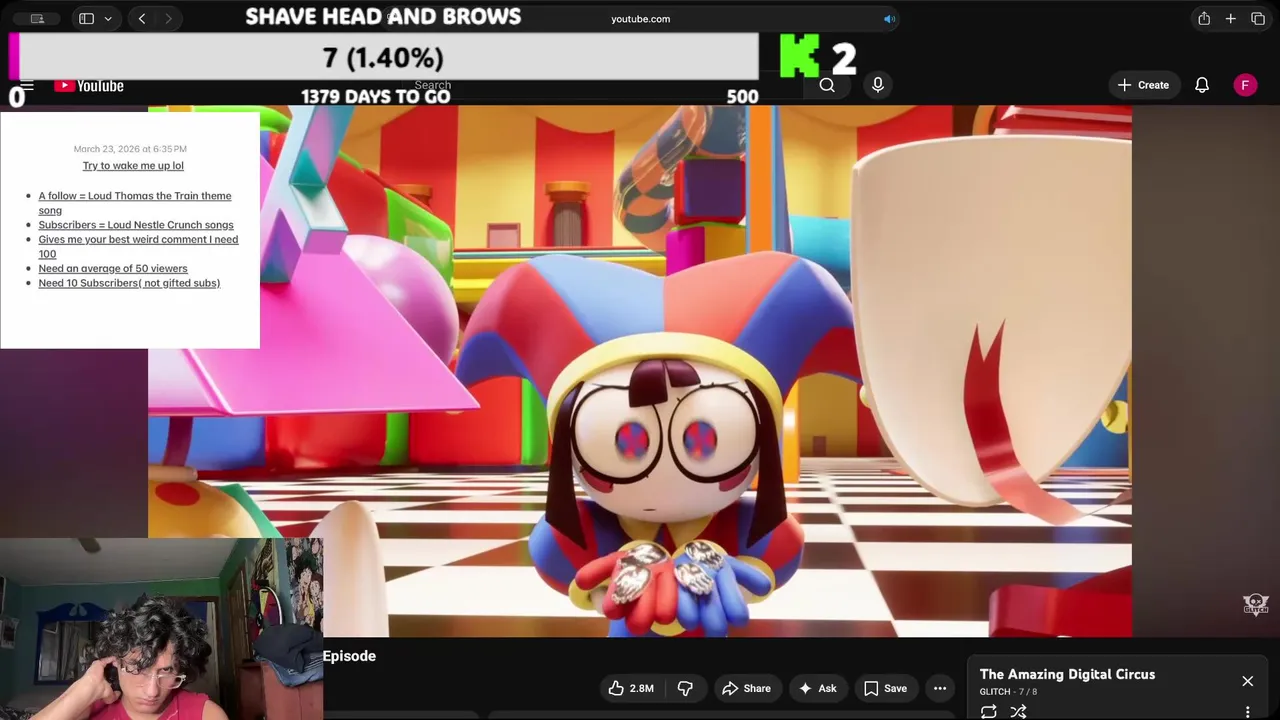The image size is (1280, 720).
Task: Share this video
Action: click(x=746, y=688)
